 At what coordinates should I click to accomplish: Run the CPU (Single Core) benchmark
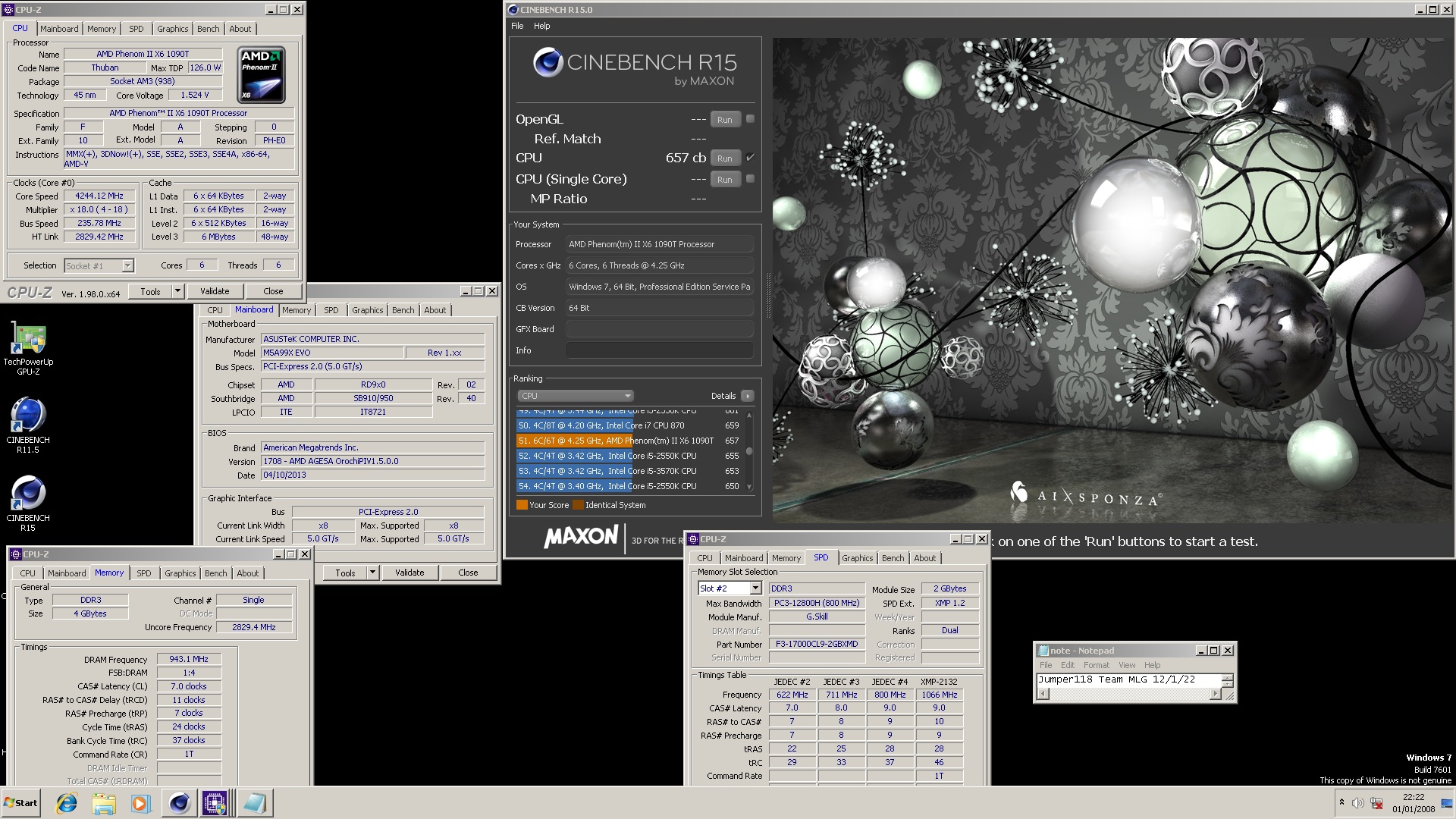coord(725,180)
